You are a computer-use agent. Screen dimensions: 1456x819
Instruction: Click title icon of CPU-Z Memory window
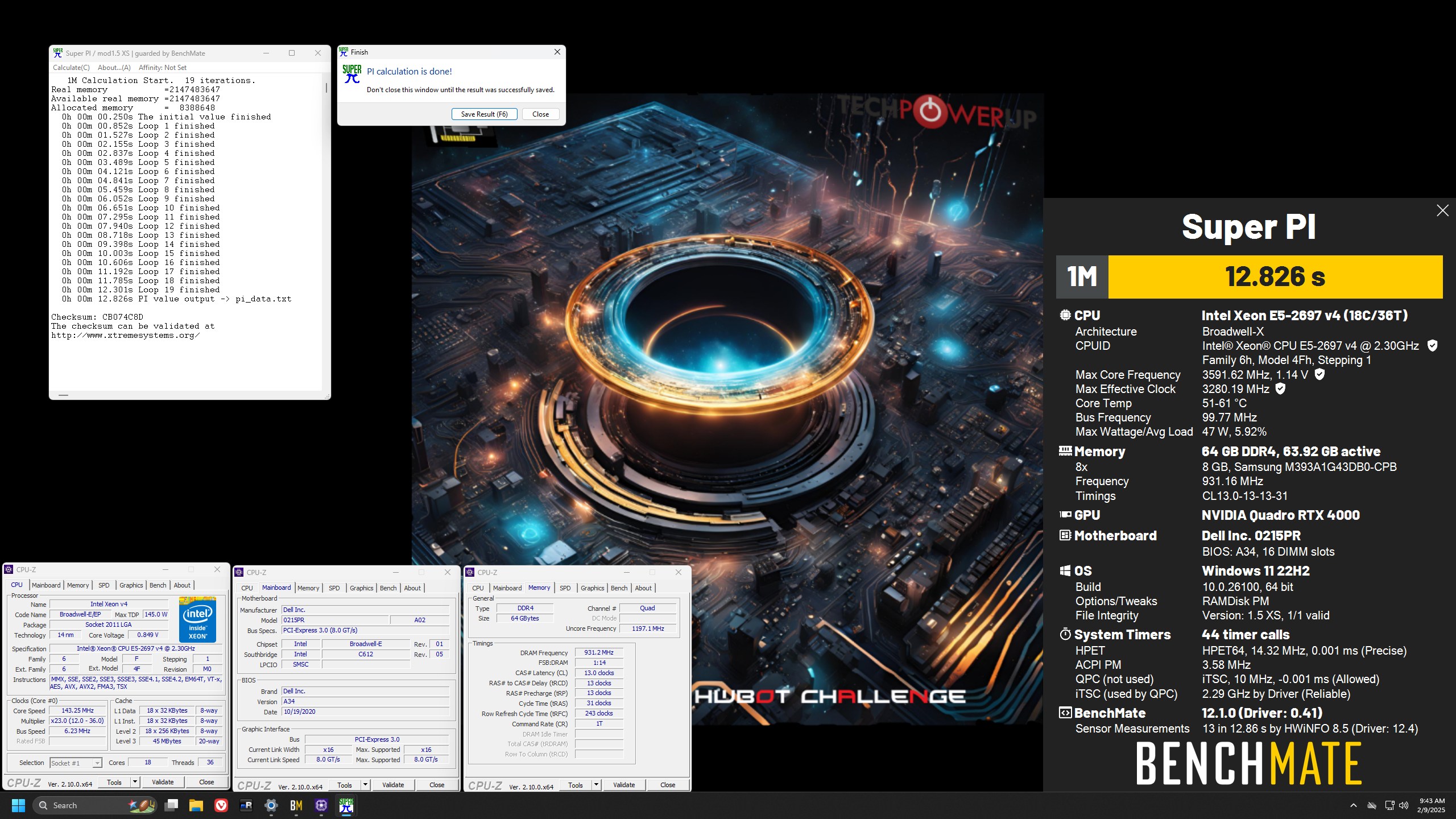pyautogui.click(x=470, y=572)
